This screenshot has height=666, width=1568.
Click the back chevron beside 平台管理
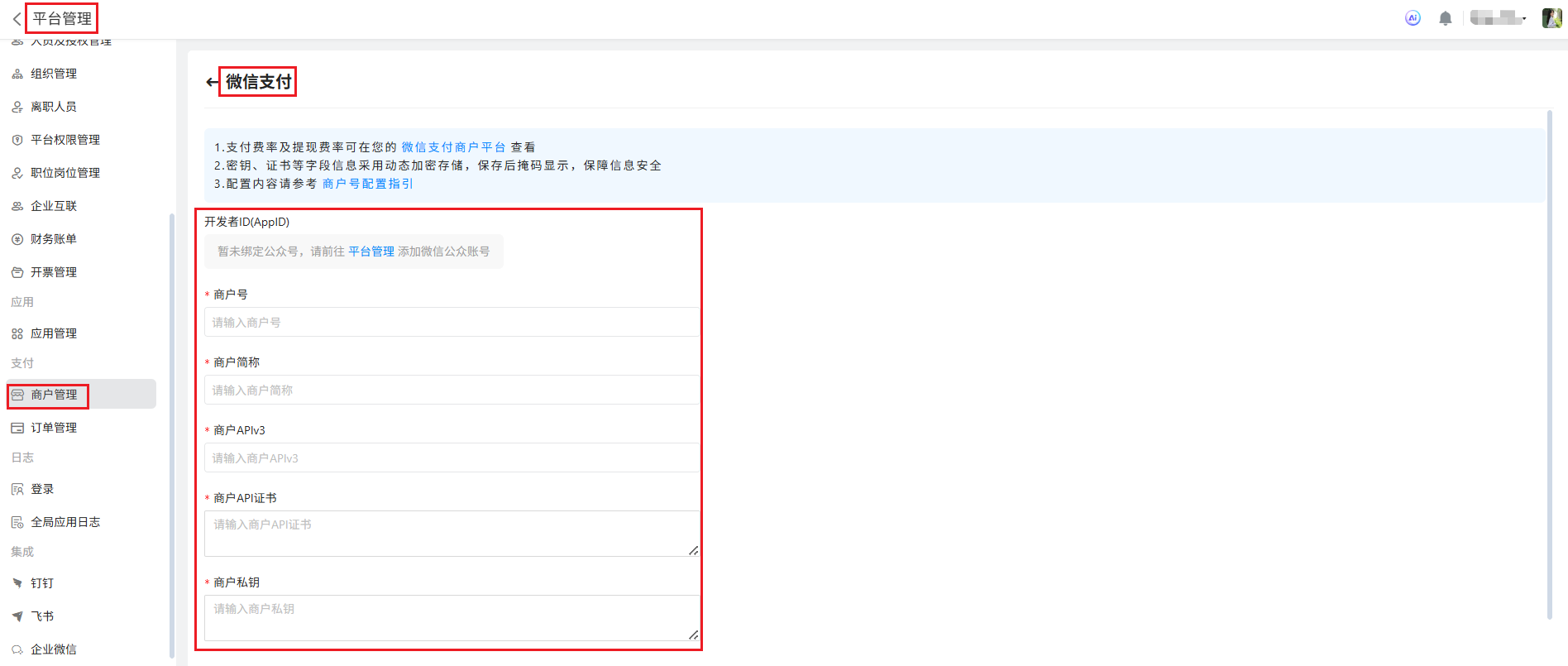pyautogui.click(x=17, y=19)
